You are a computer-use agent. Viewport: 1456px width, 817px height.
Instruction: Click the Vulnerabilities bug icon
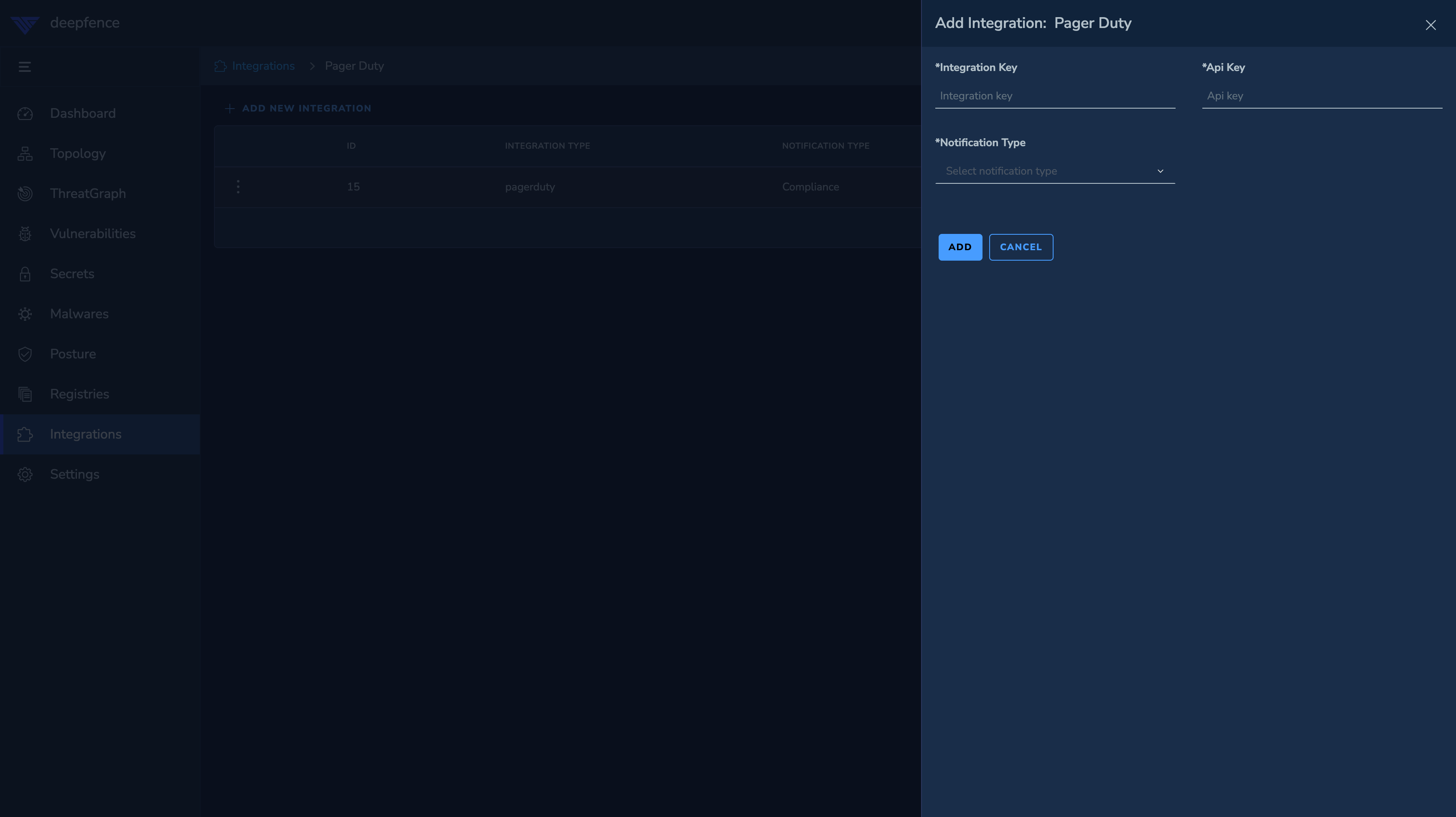(x=25, y=234)
